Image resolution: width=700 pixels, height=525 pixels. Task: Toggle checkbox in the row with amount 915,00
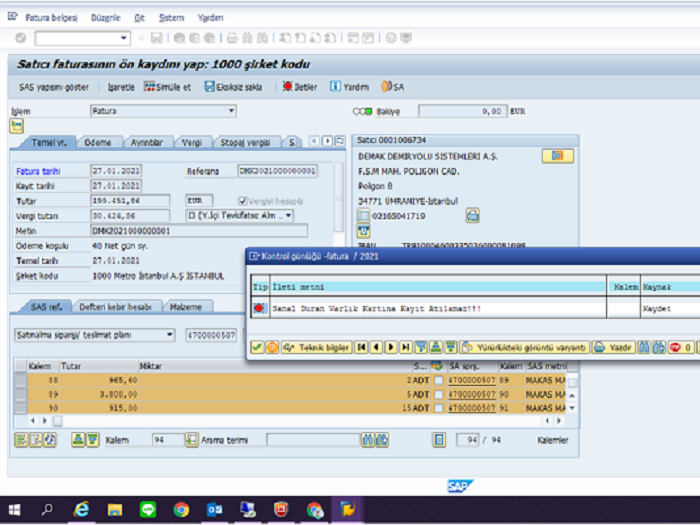(x=439, y=408)
